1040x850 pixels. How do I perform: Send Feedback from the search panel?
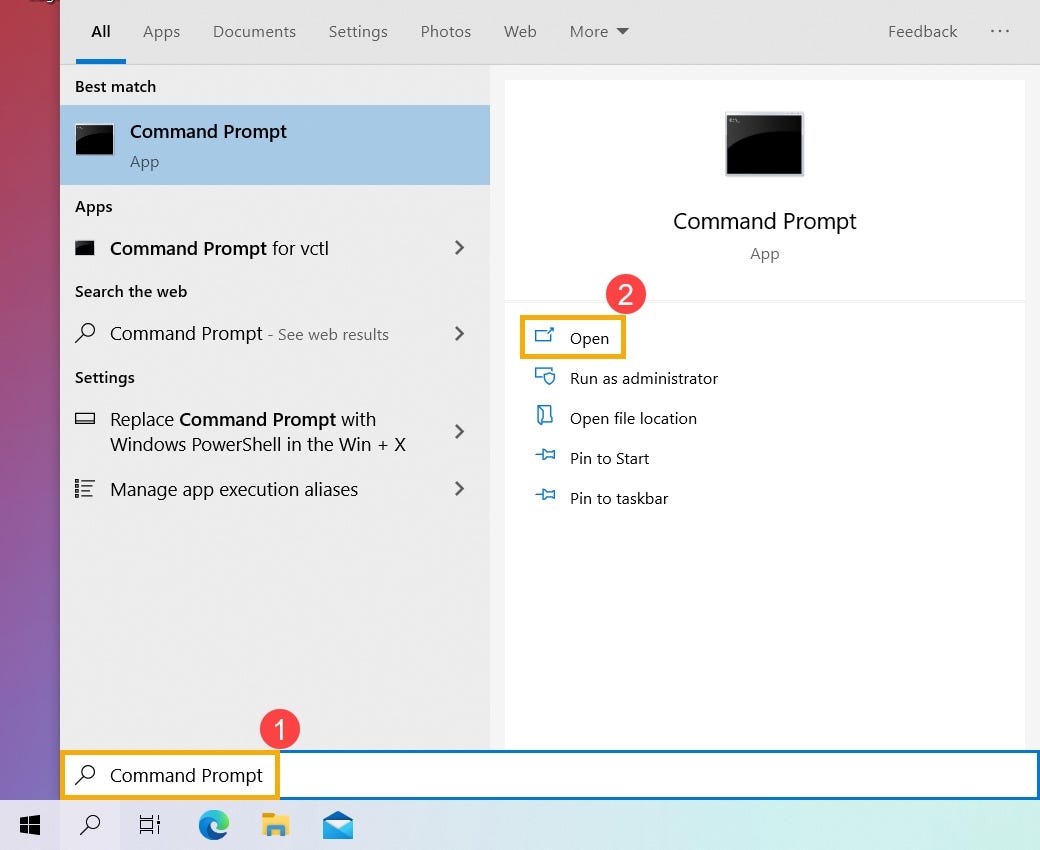click(922, 31)
